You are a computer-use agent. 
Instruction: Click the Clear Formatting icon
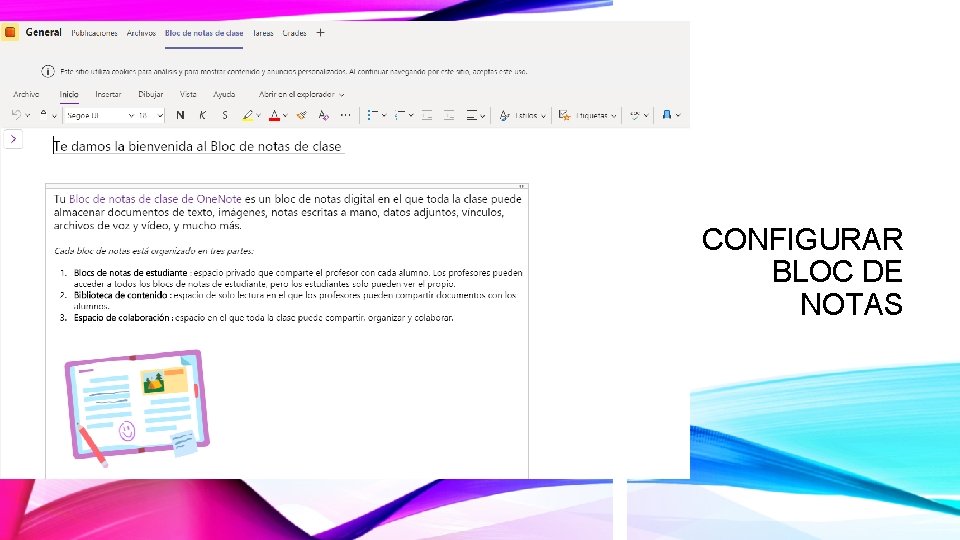(x=323, y=115)
